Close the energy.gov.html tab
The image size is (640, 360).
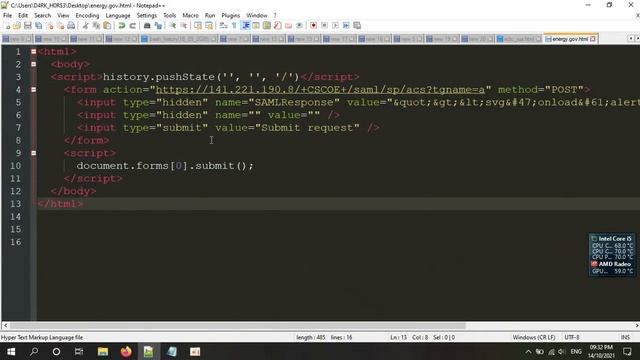(x=593, y=39)
